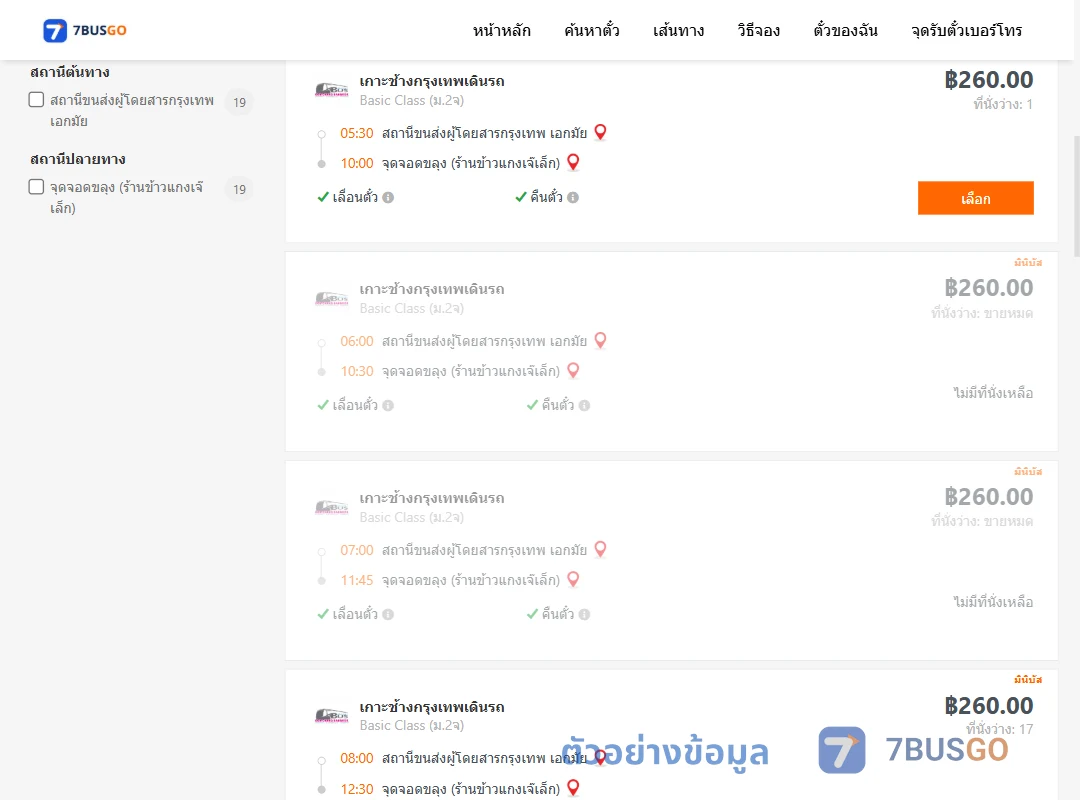Open map pin for 05:30 Ekkamai departure
This screenshot has height=800, width=1080.
click(601, 132)
